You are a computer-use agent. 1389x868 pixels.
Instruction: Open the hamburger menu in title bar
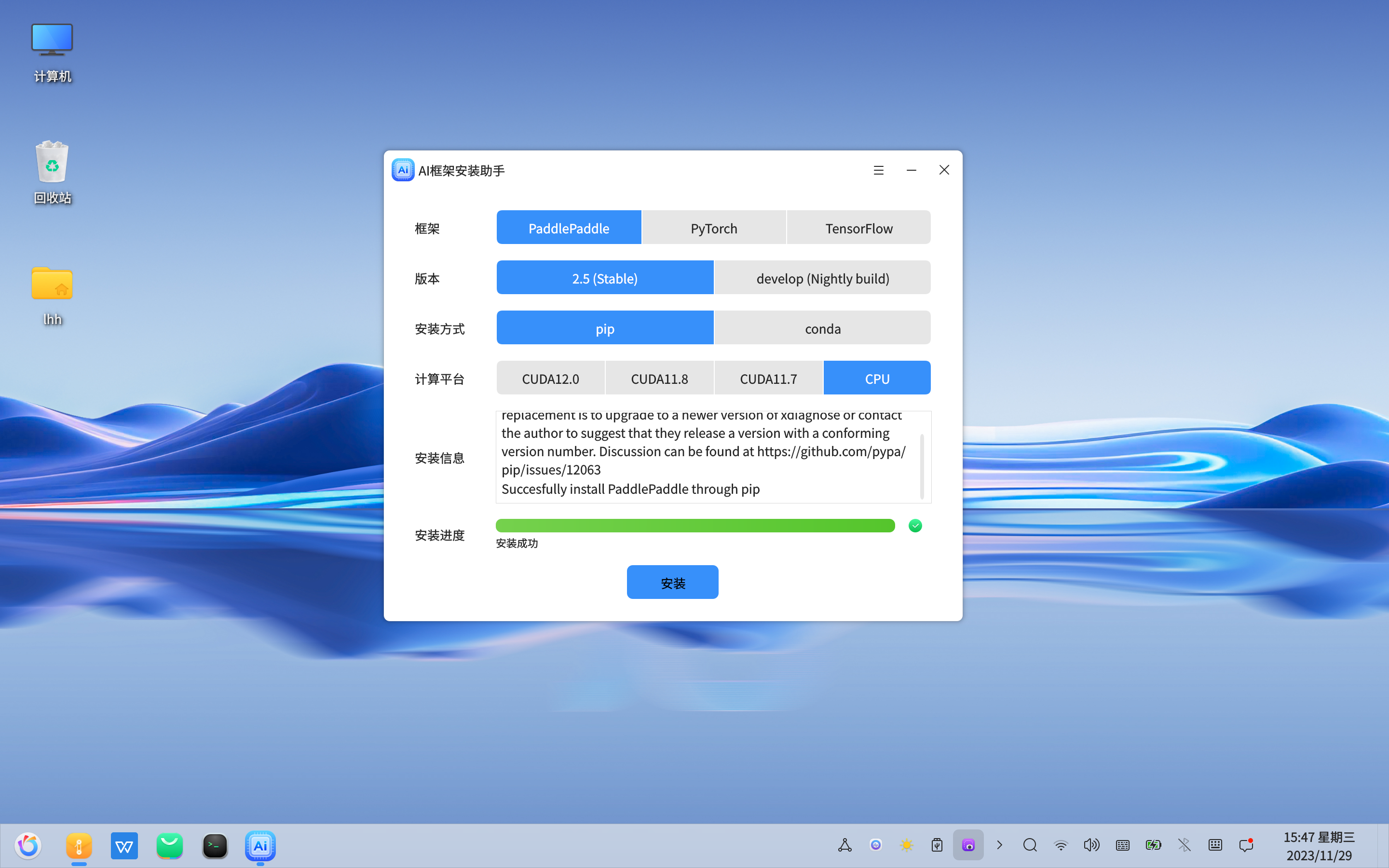(x=878, y=171)
